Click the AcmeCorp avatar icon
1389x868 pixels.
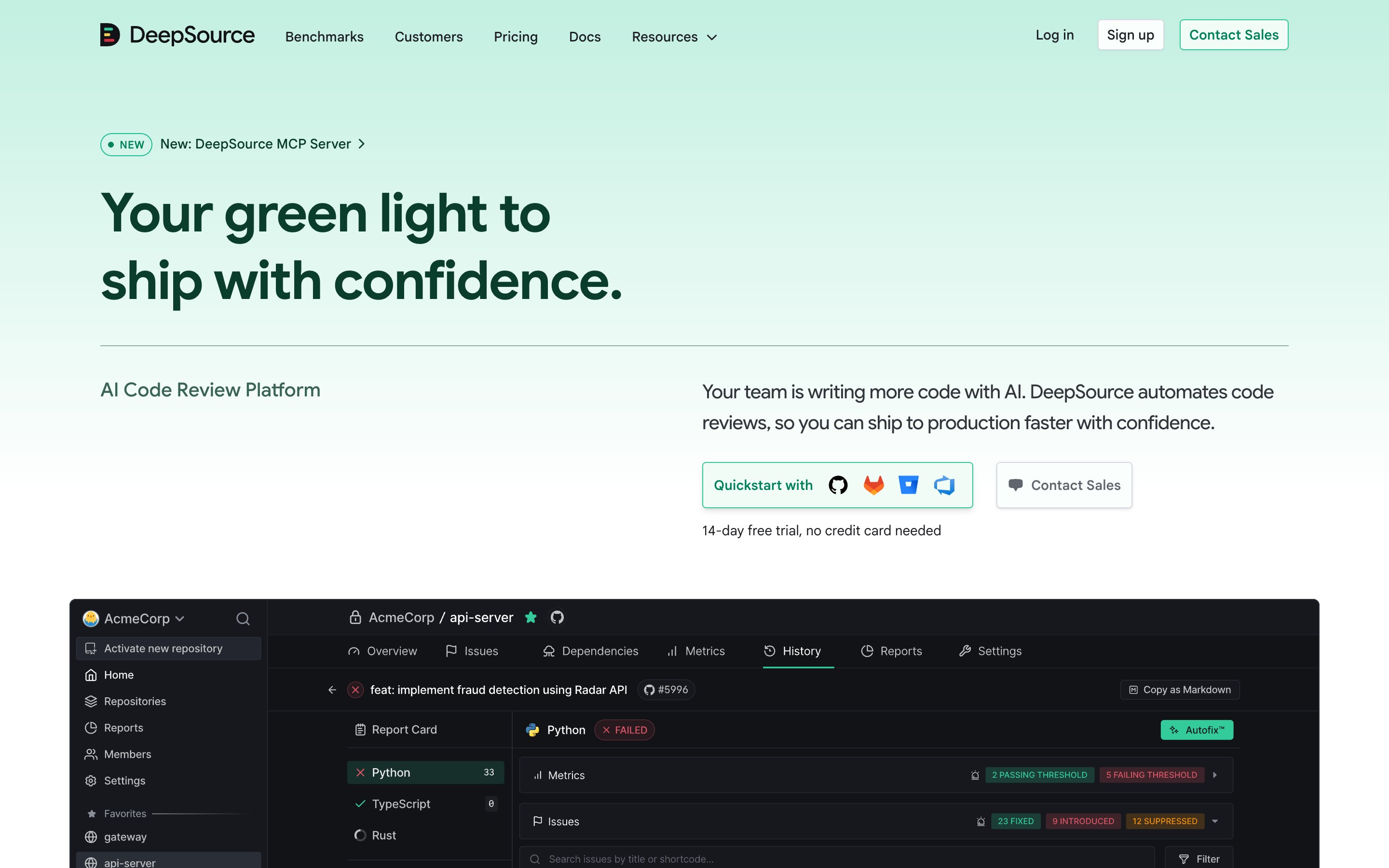click(91, 618)
